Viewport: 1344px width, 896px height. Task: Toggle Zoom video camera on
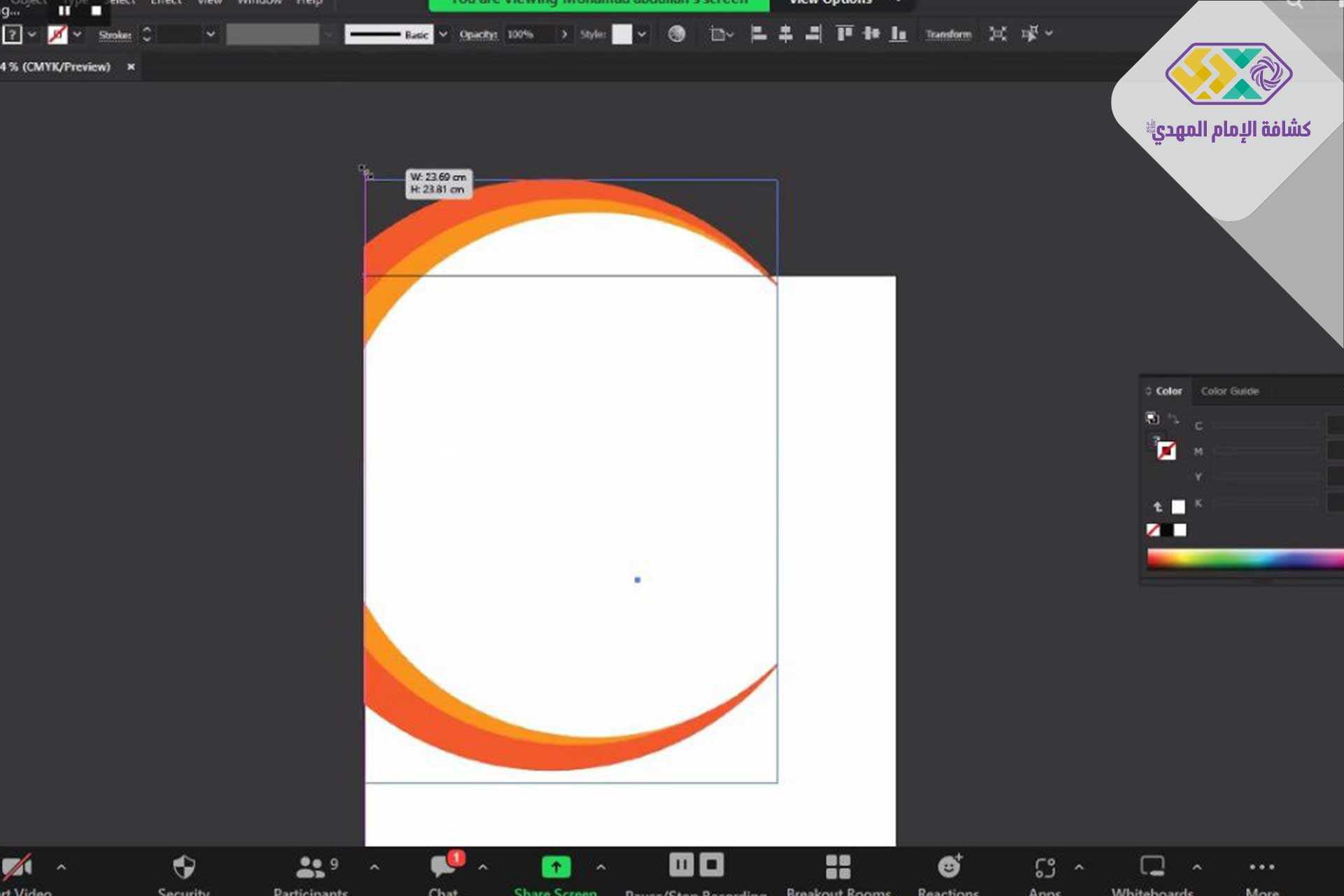click(x=17, y=867)
